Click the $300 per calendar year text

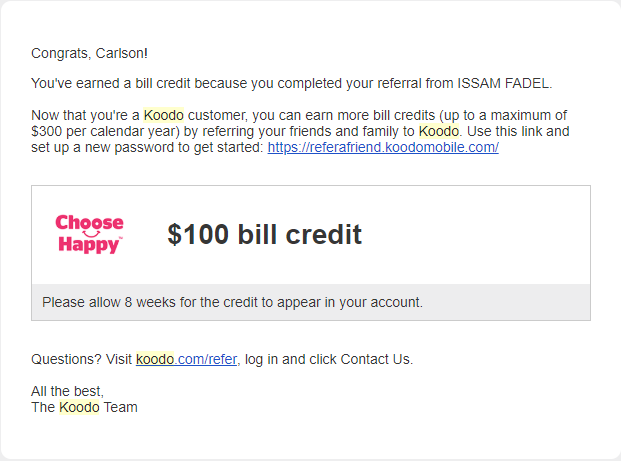pyautogui.click(x=103, y=131)
